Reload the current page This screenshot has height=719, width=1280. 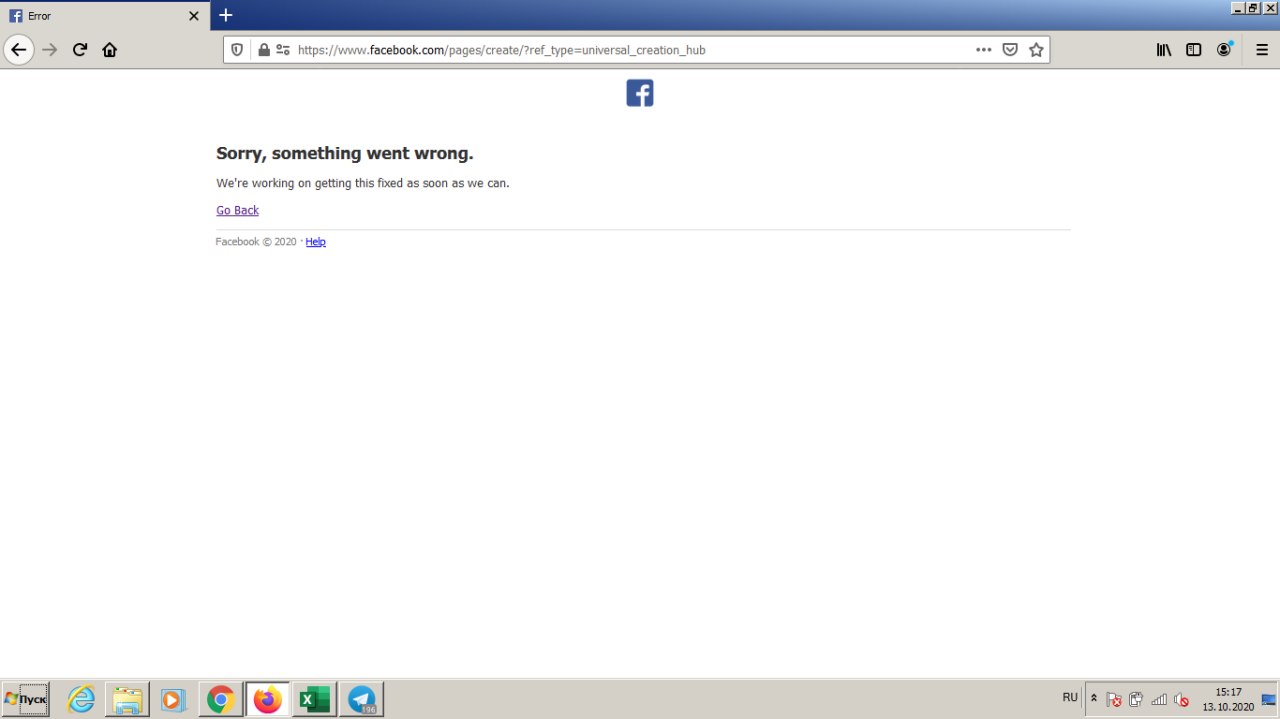click(x=80, y=49)
